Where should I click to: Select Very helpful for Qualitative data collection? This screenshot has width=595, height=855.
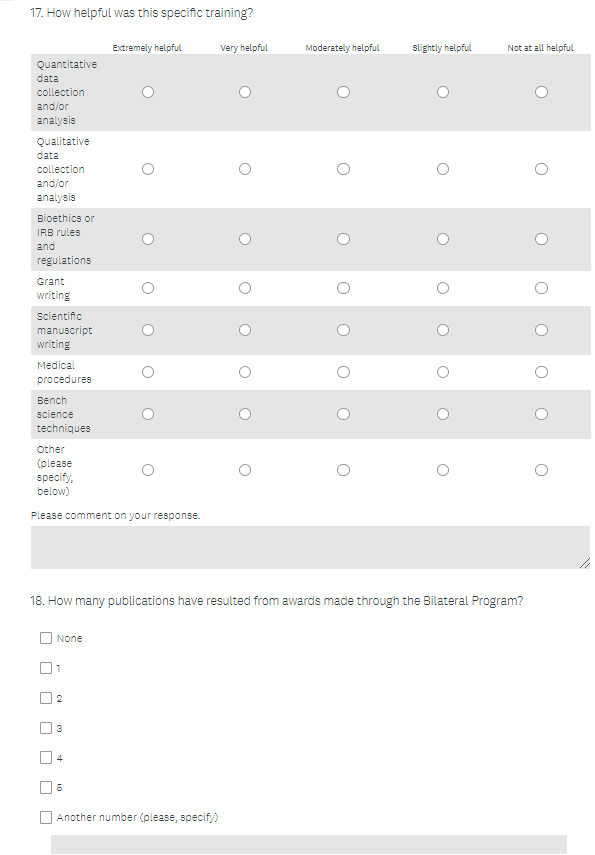(245, 169)
